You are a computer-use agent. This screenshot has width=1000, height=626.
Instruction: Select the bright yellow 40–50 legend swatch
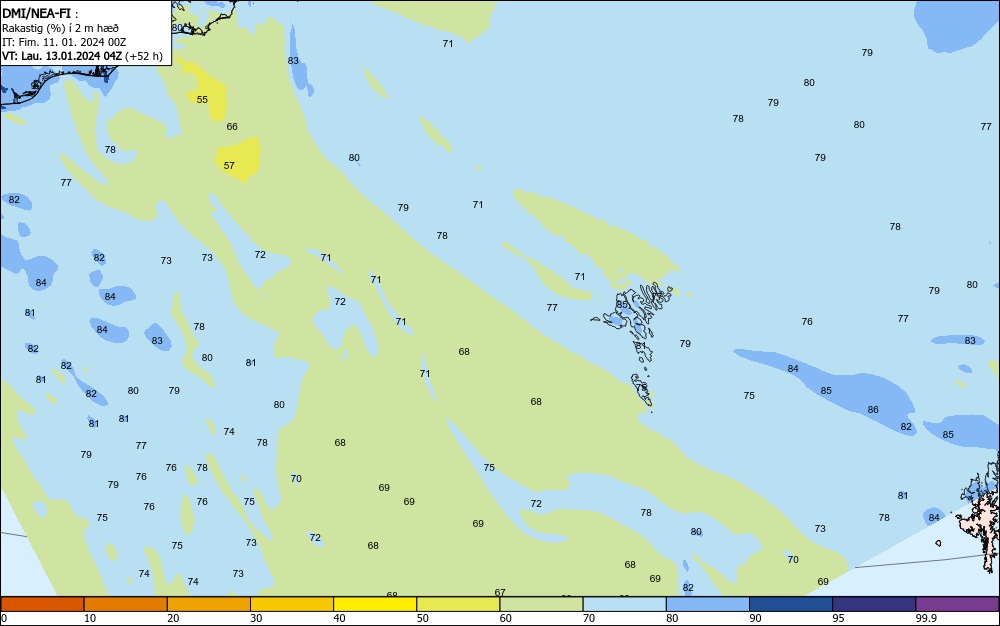click(x=375, y=604)
